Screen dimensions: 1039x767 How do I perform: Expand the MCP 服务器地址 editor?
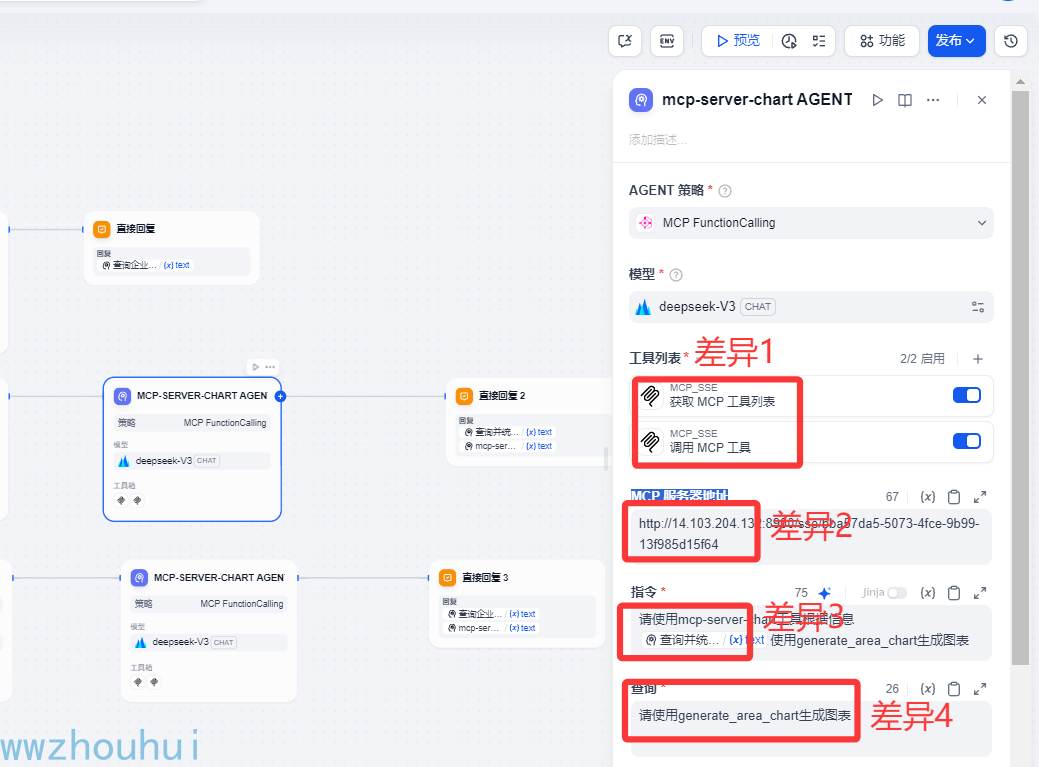[980, 497]
